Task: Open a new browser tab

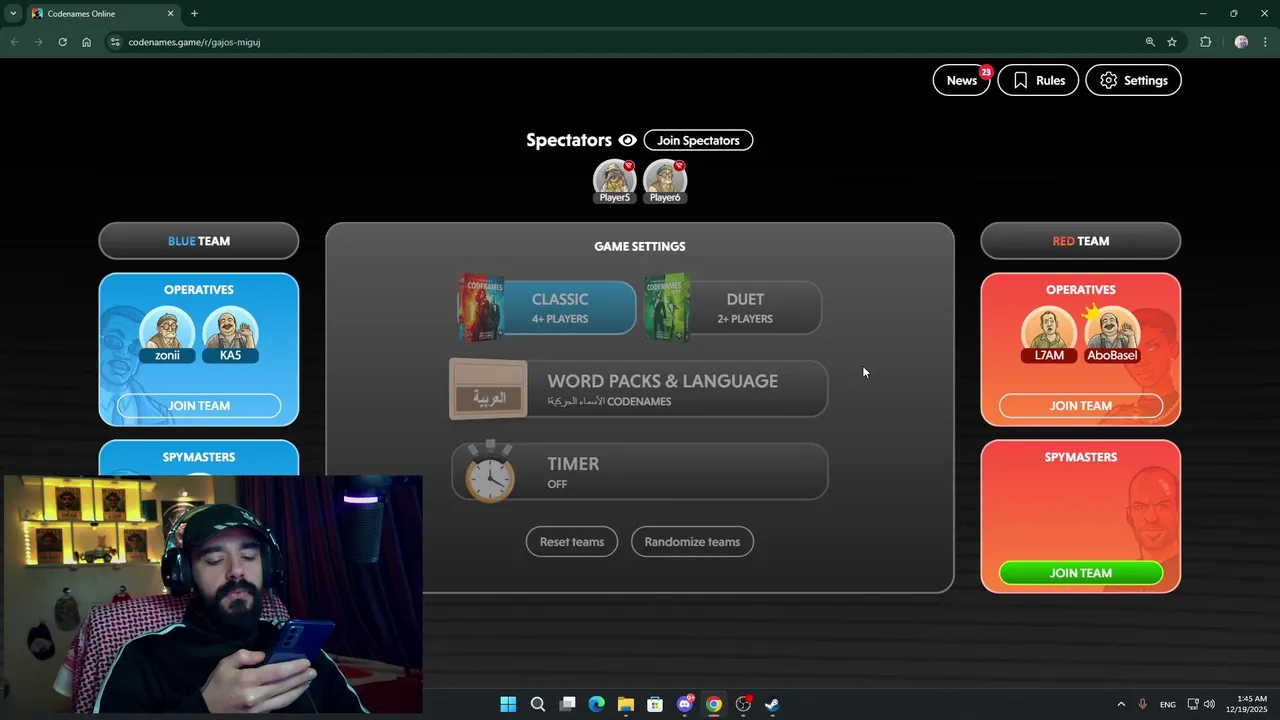Action: coord(194,14)
